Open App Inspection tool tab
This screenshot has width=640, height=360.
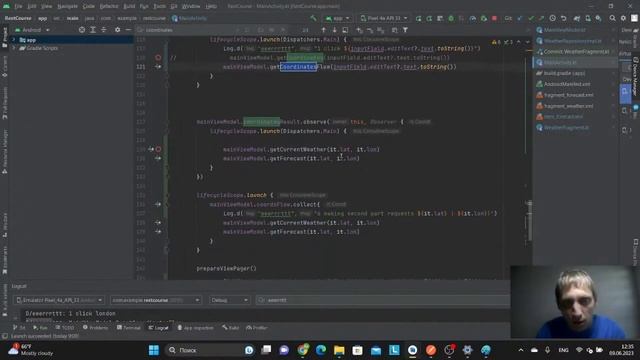195,328
